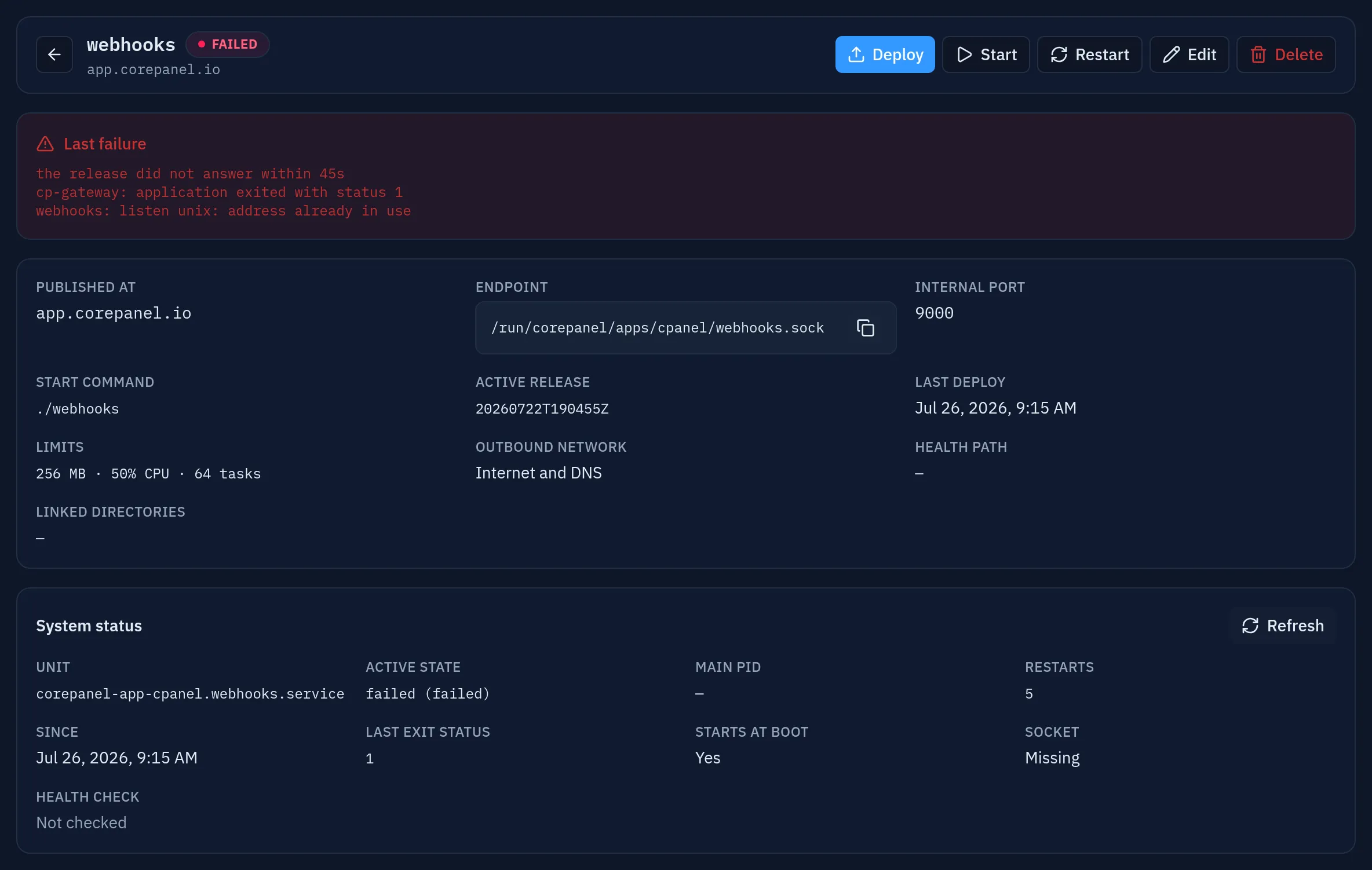Viewport: 1372px width, 870px height.
Task: Start the webhooks app
Action: click(986, 54)
